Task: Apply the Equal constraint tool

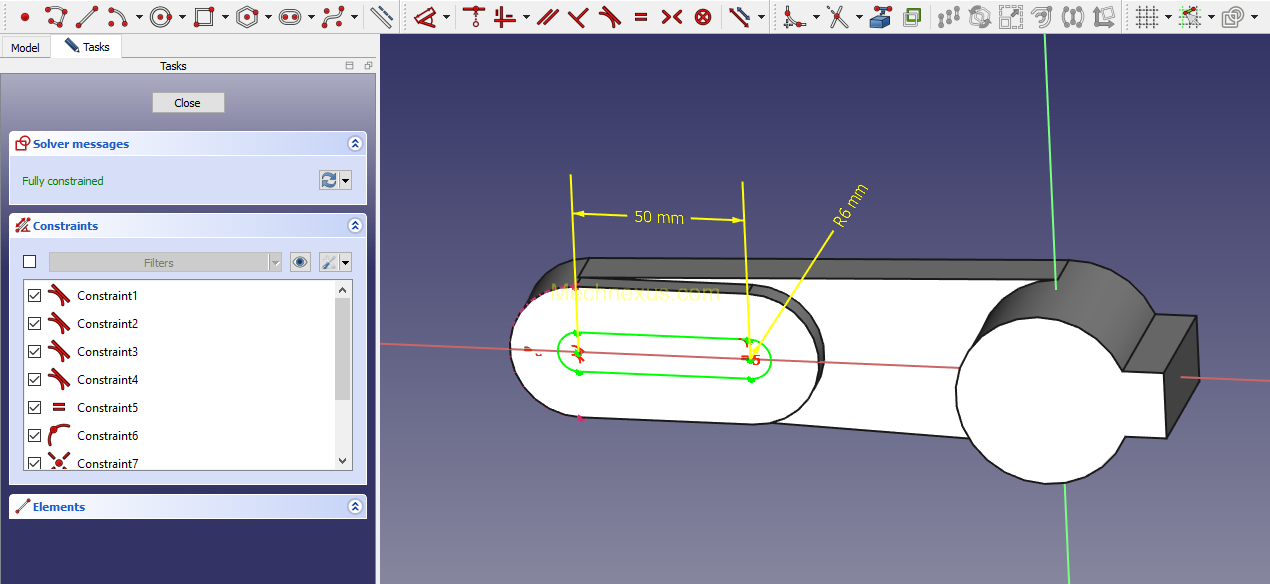Action: pos(640,17)
